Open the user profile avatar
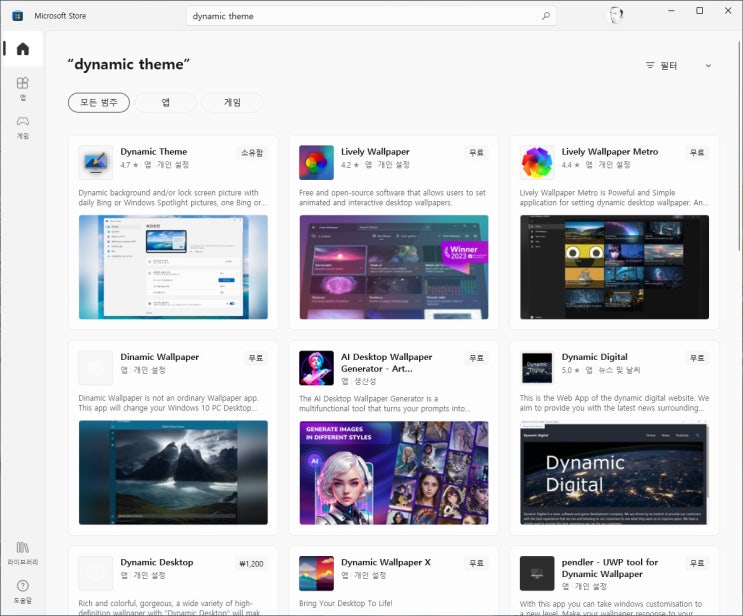The width and height of the screenshot is (743, 616). [617, 15]
